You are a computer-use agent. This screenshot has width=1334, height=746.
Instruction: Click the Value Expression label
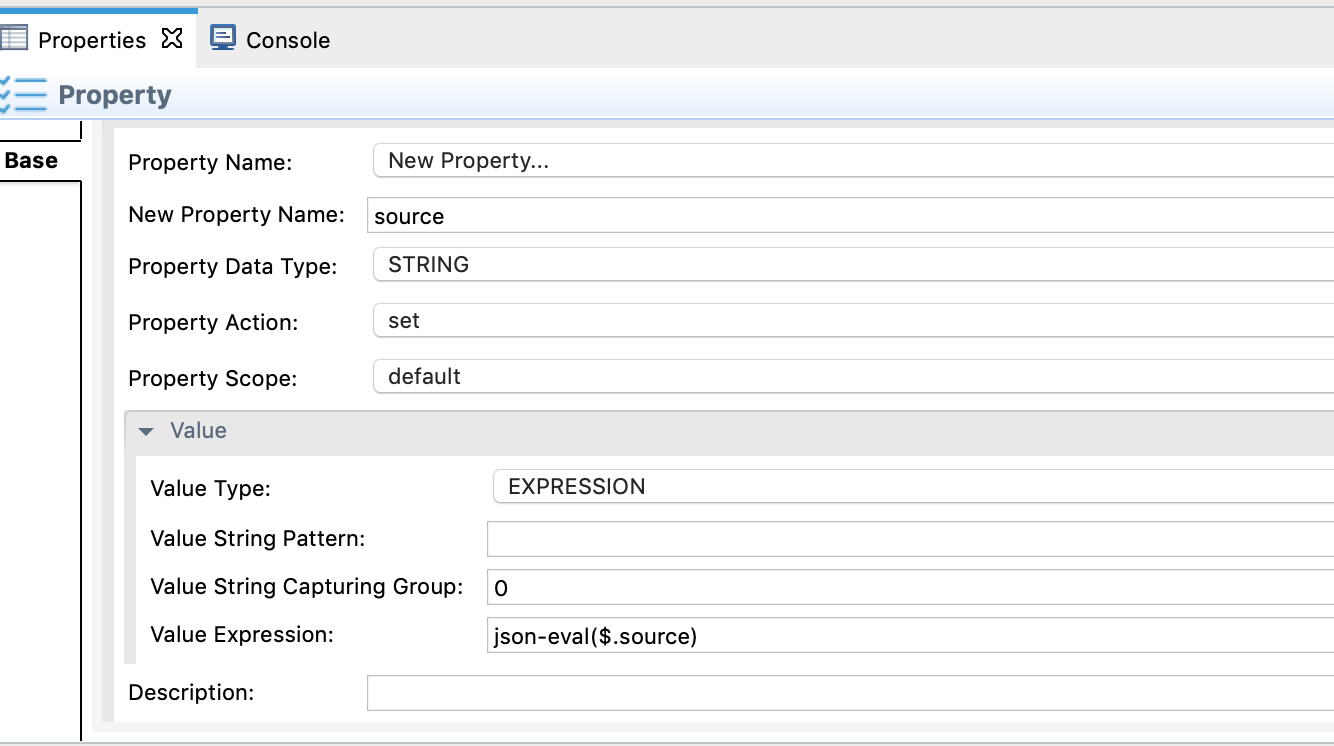tap(241, 634)
